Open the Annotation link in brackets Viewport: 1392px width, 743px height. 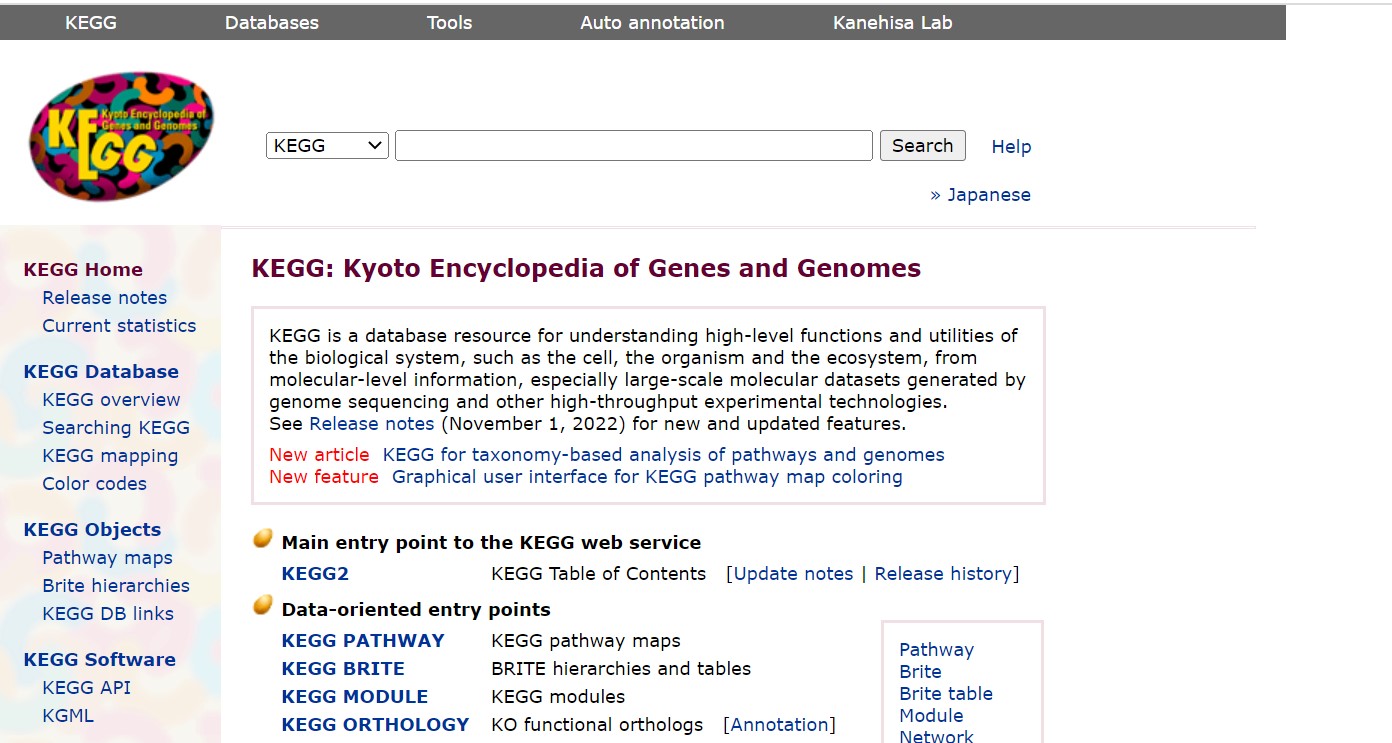coord(780,725)
